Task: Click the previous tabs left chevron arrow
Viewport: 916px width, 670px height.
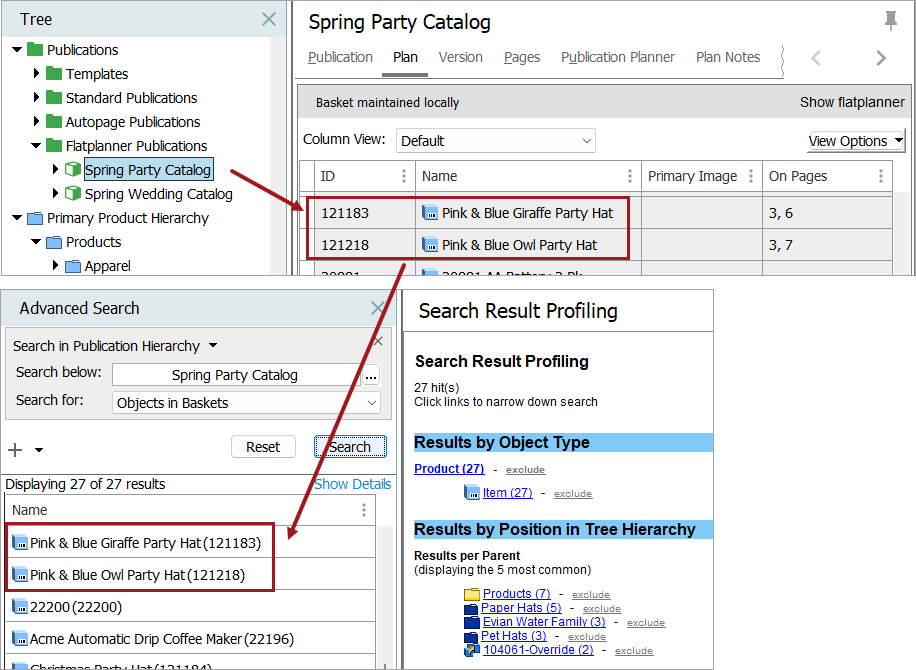Action: click(816, 58)
